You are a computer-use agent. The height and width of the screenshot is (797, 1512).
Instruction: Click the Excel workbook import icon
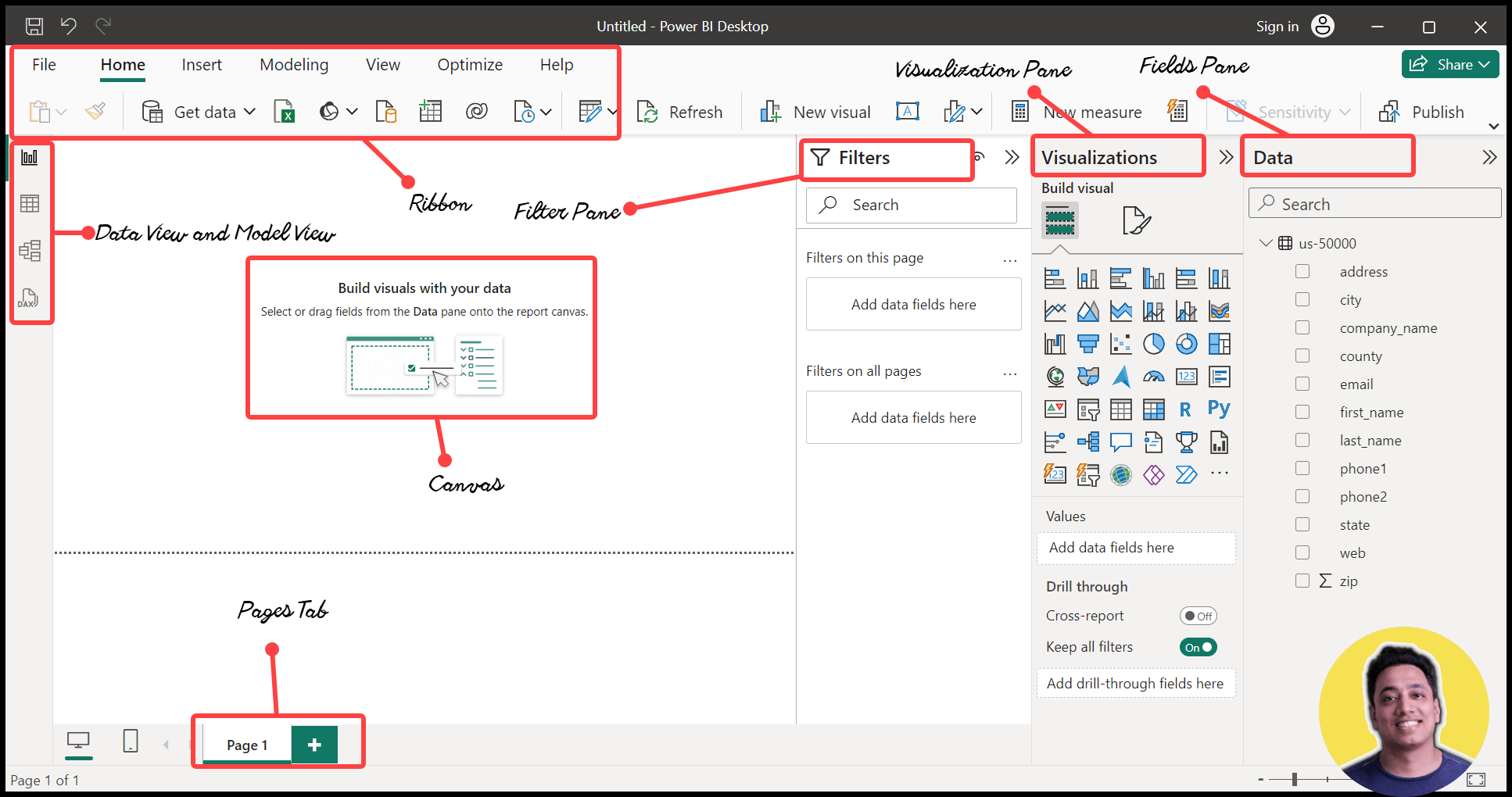[x=285, y=112]
